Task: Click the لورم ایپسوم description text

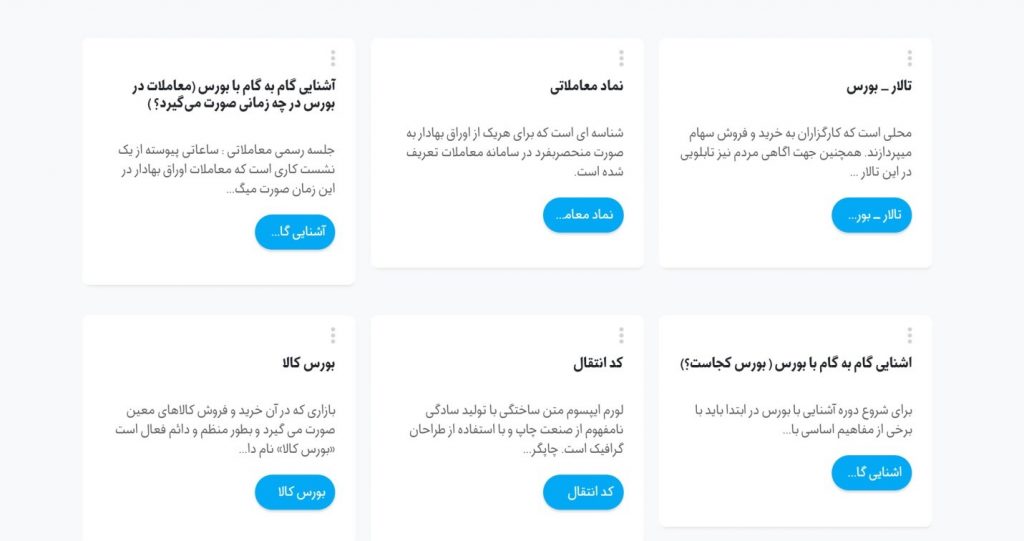Action: point(517,430)
